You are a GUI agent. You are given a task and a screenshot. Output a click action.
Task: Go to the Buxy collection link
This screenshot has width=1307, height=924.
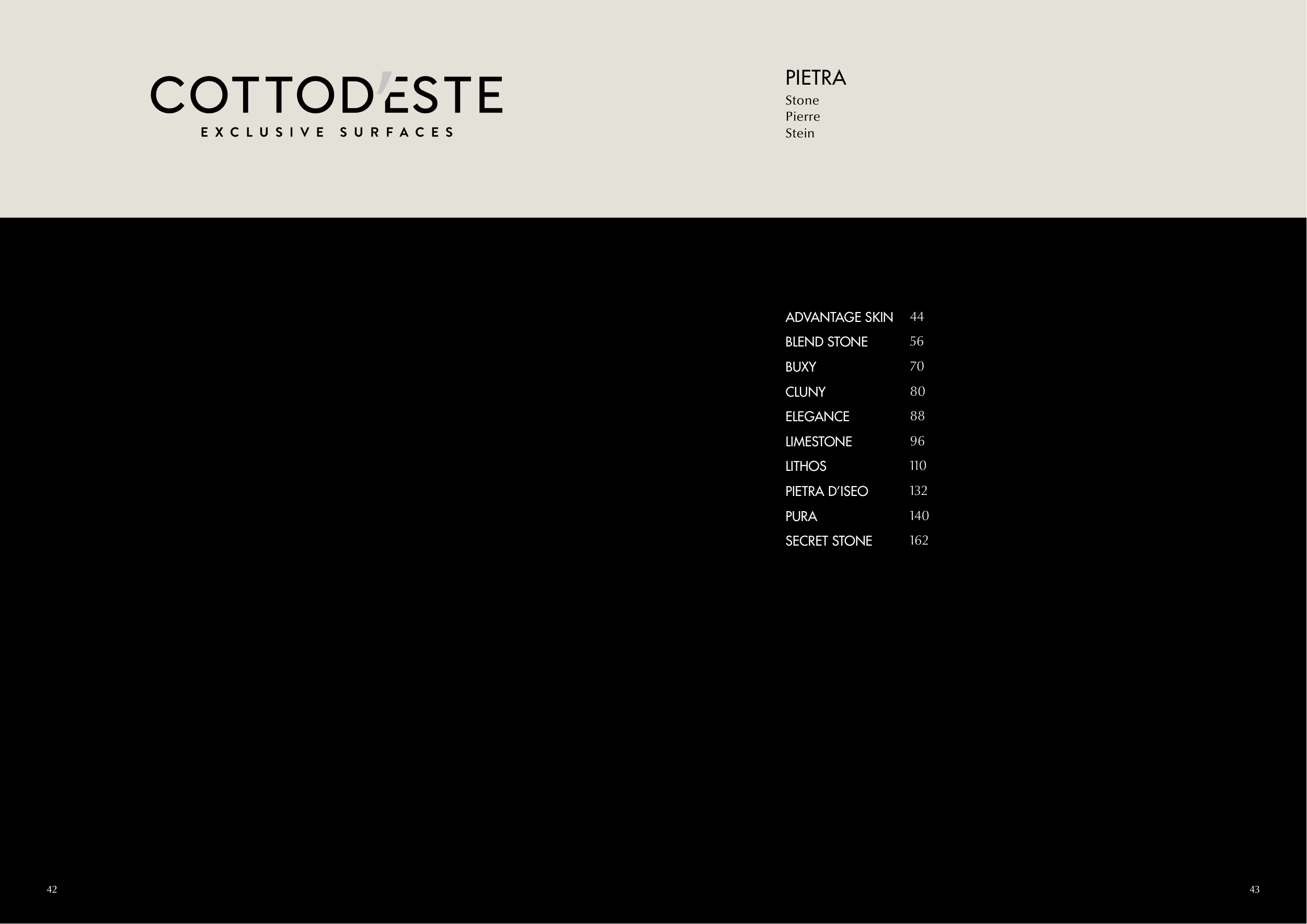coord(800,367)
